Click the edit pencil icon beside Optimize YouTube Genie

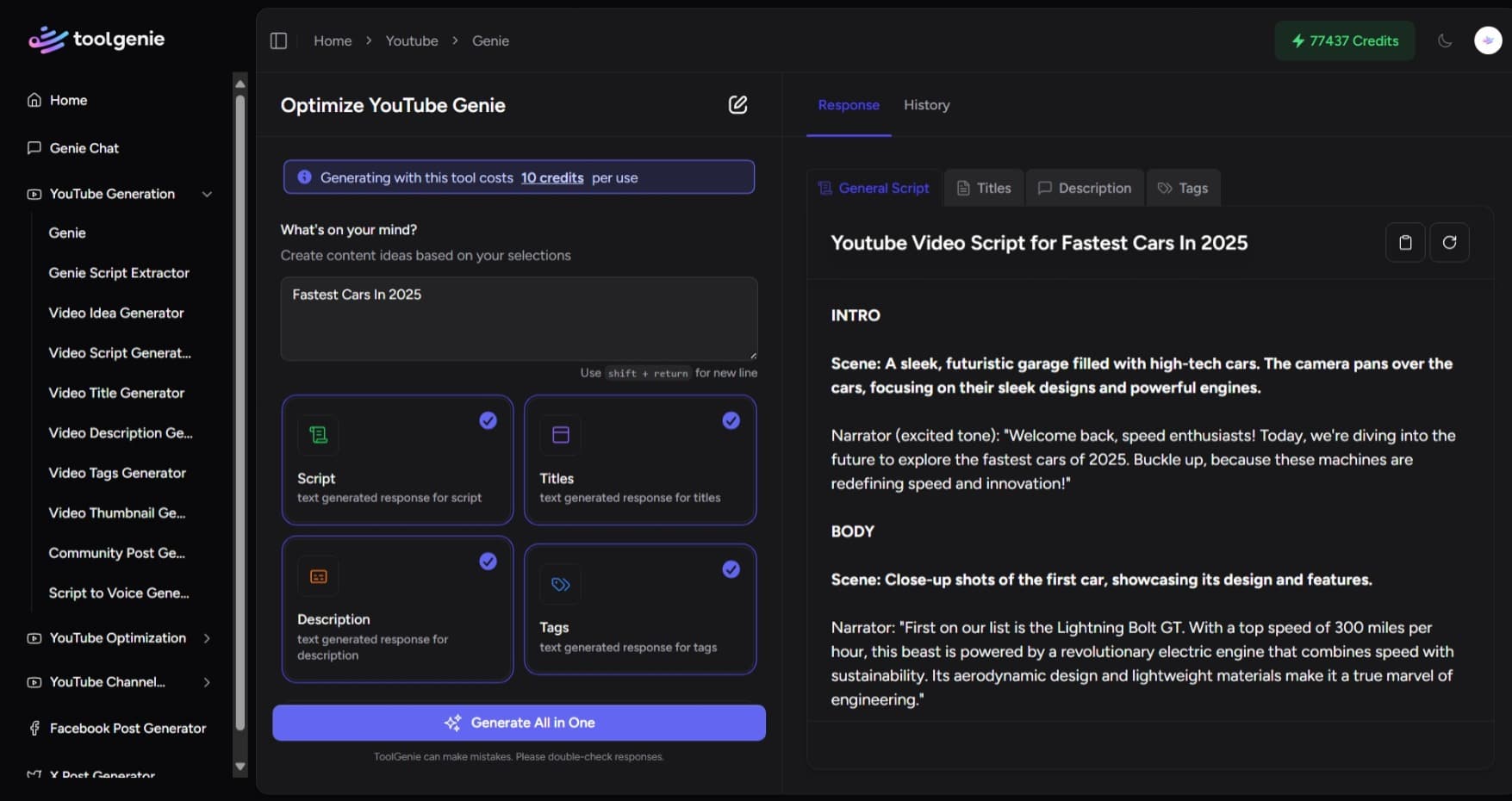pyautogui.click(x=737, y=105)
